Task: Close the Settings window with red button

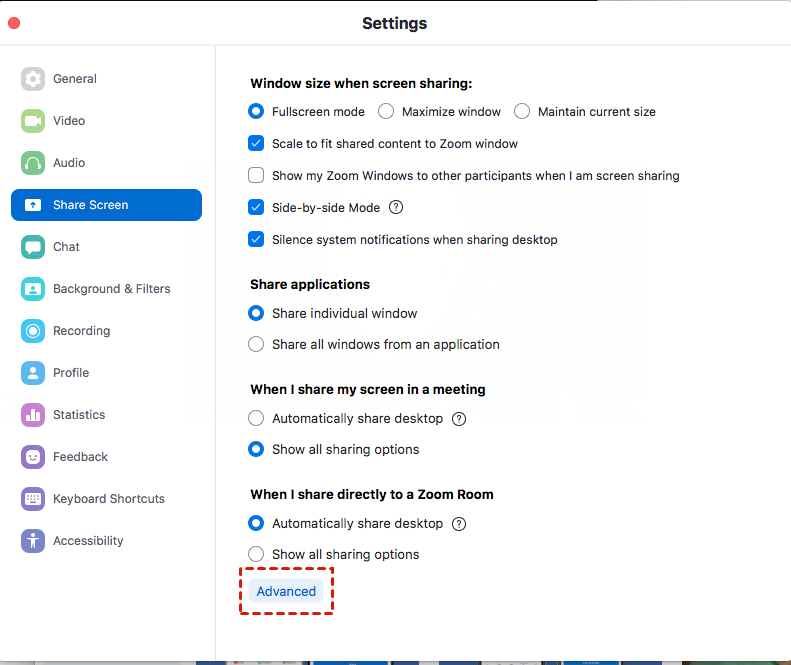Action: [x=14, y=23]
